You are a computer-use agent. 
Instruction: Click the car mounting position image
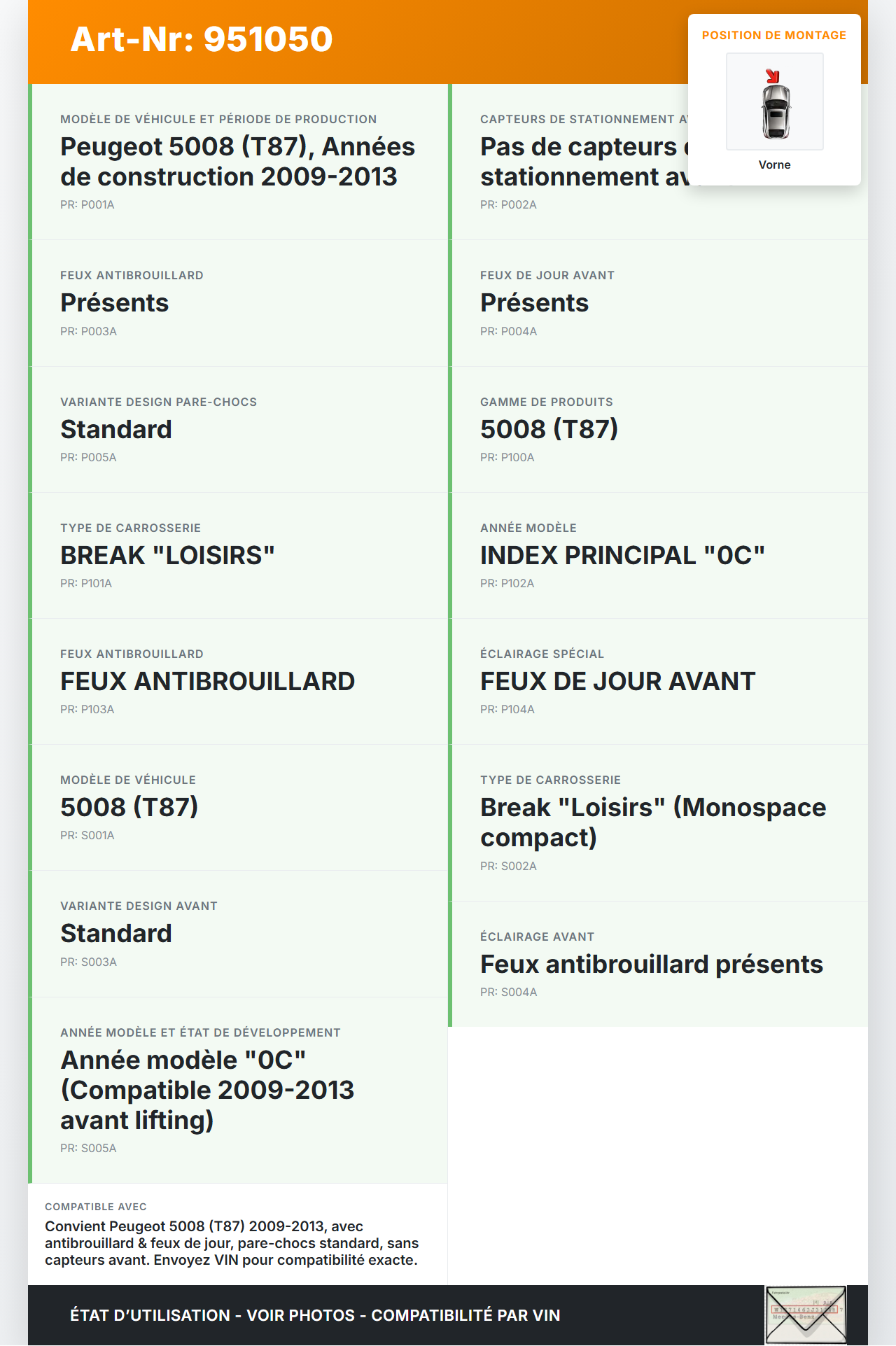click(x=775, y=102)
